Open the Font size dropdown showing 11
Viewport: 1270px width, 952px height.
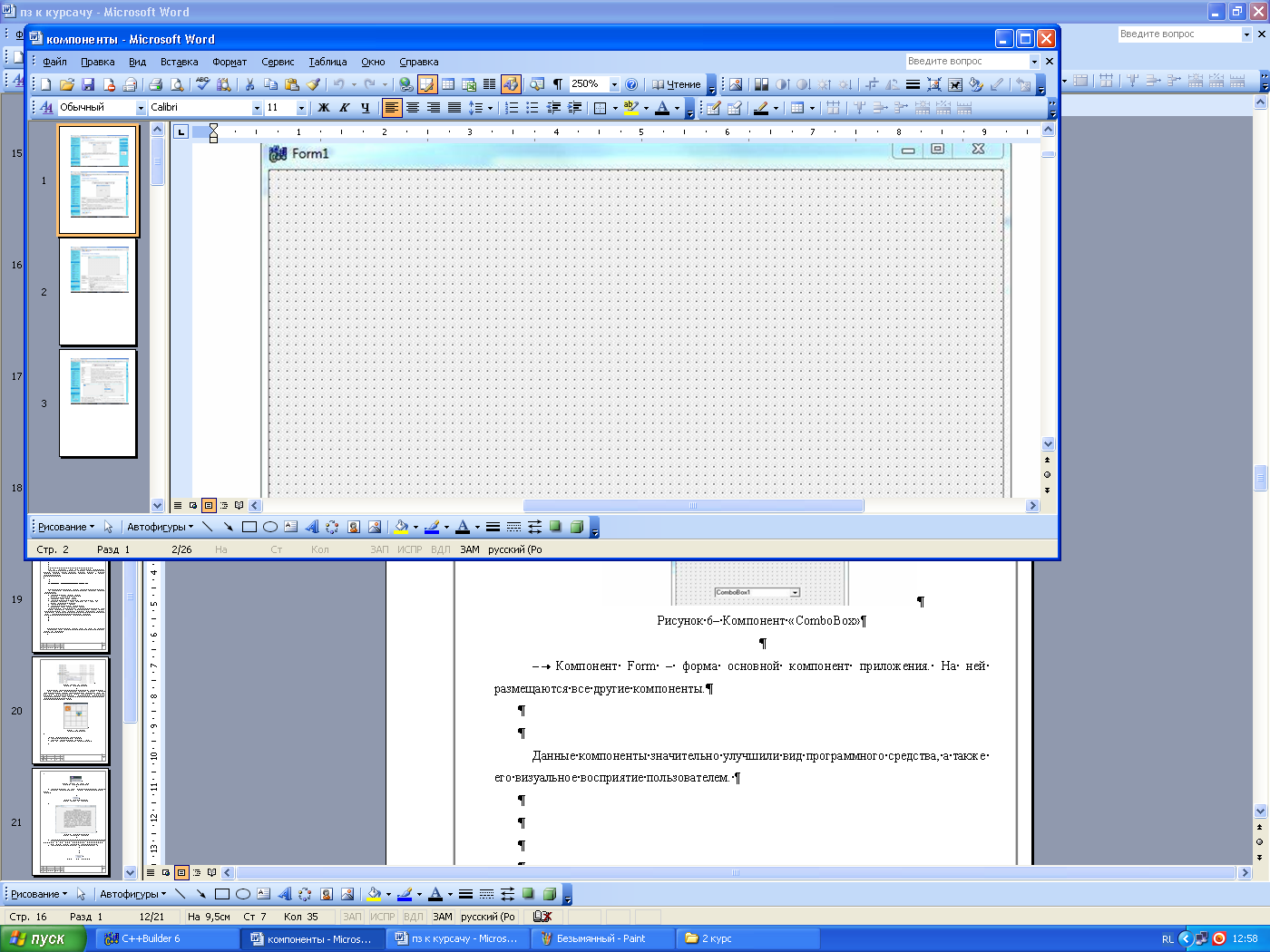pyautogui.click(x=301, y=108)
